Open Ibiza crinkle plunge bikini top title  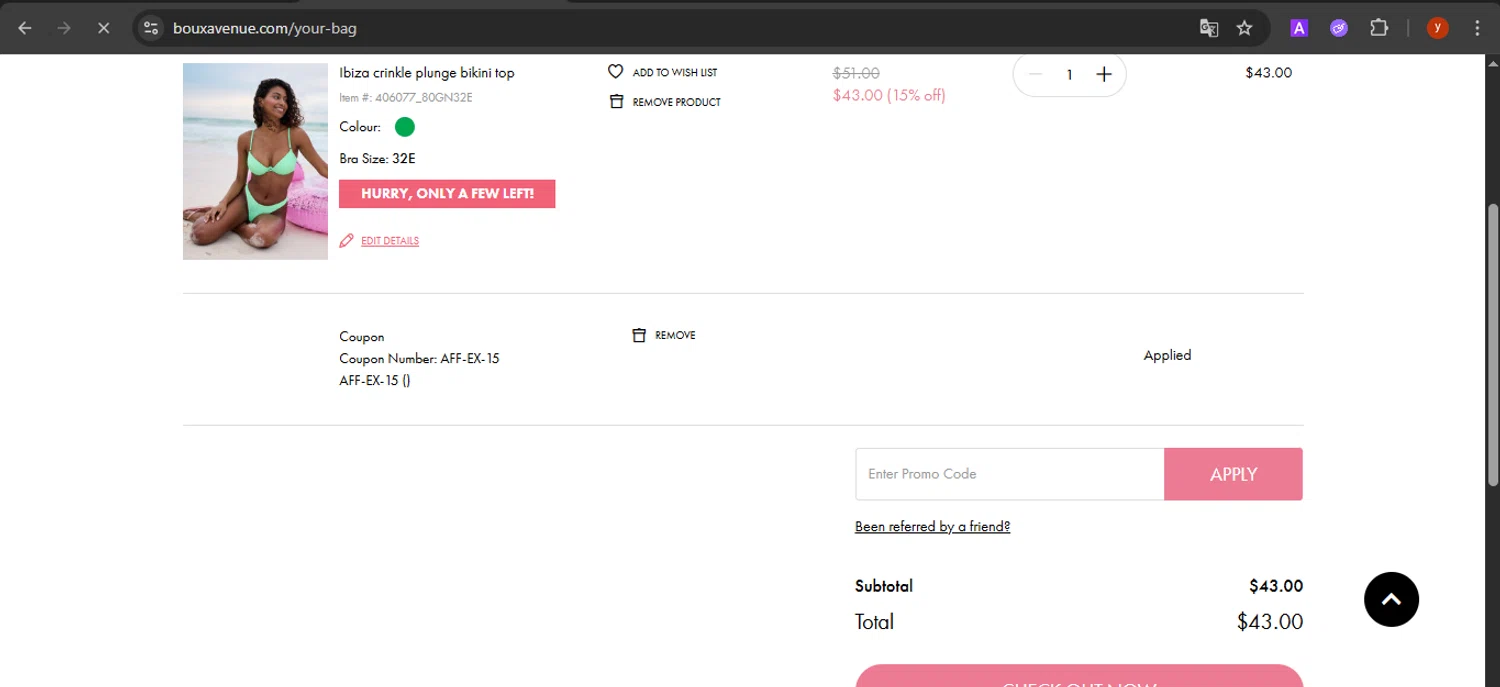tap(427, 73)
